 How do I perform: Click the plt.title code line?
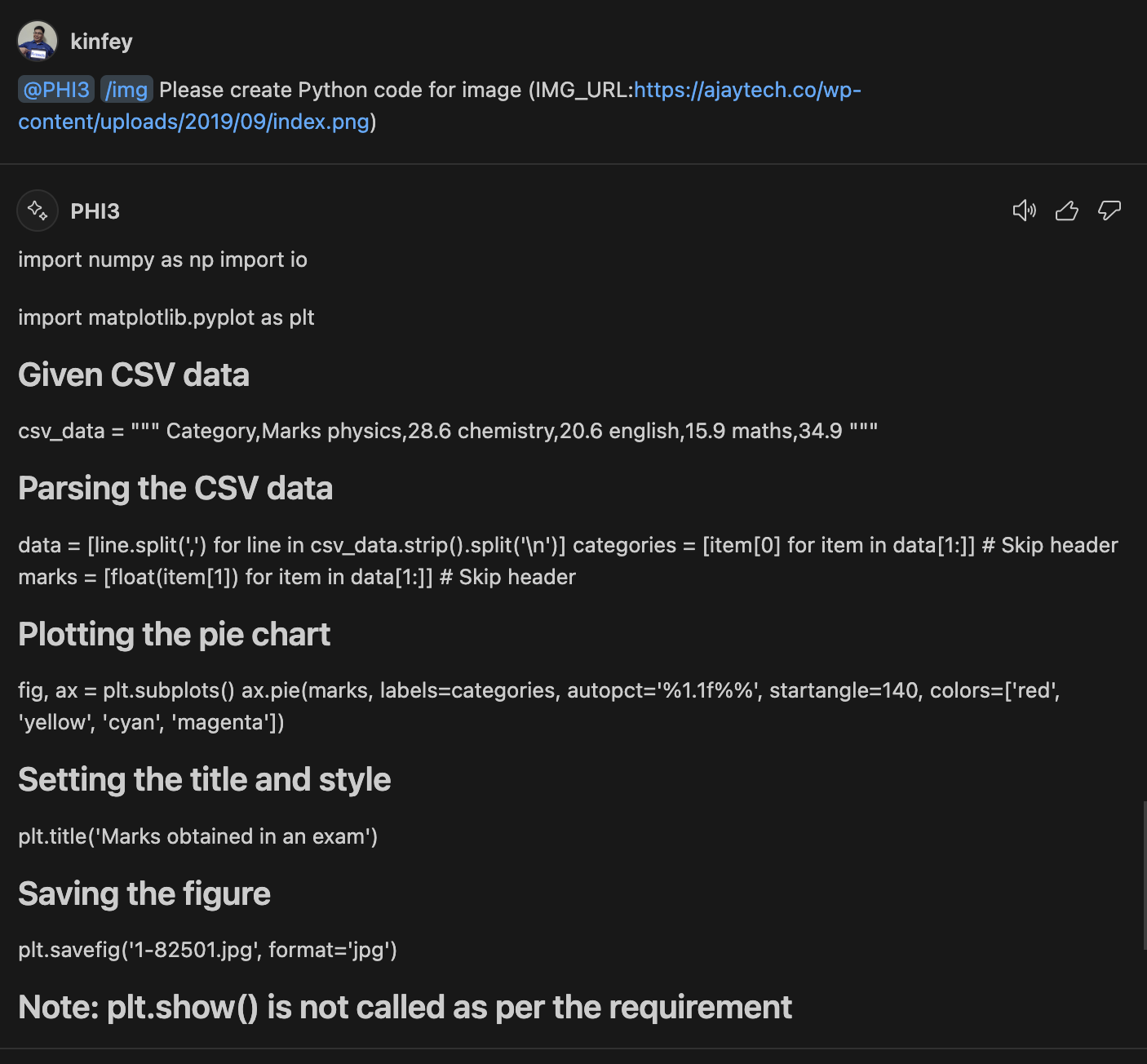pyautogui.click(x=197, y=836)
